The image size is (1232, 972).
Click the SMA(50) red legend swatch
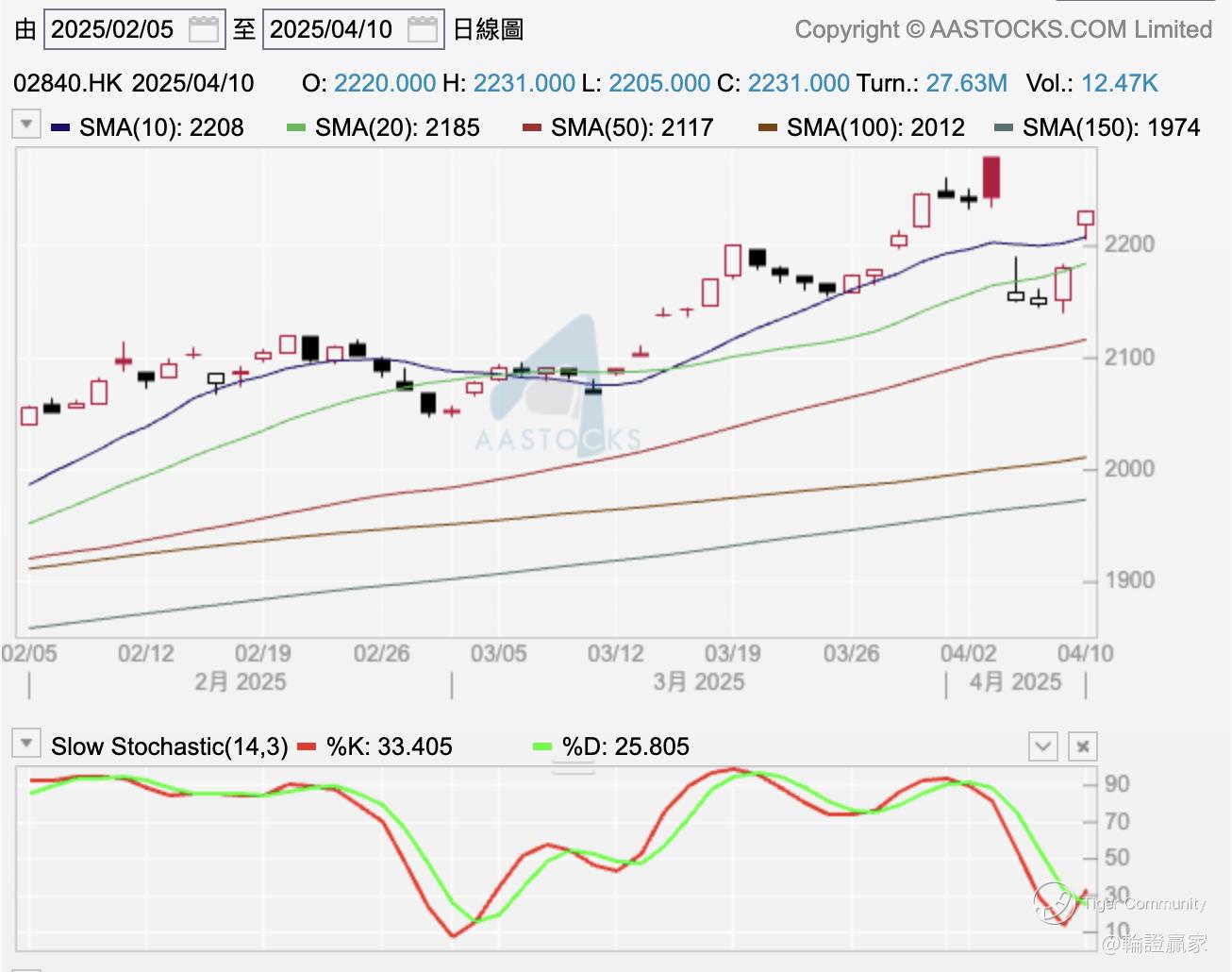(532, 127)
